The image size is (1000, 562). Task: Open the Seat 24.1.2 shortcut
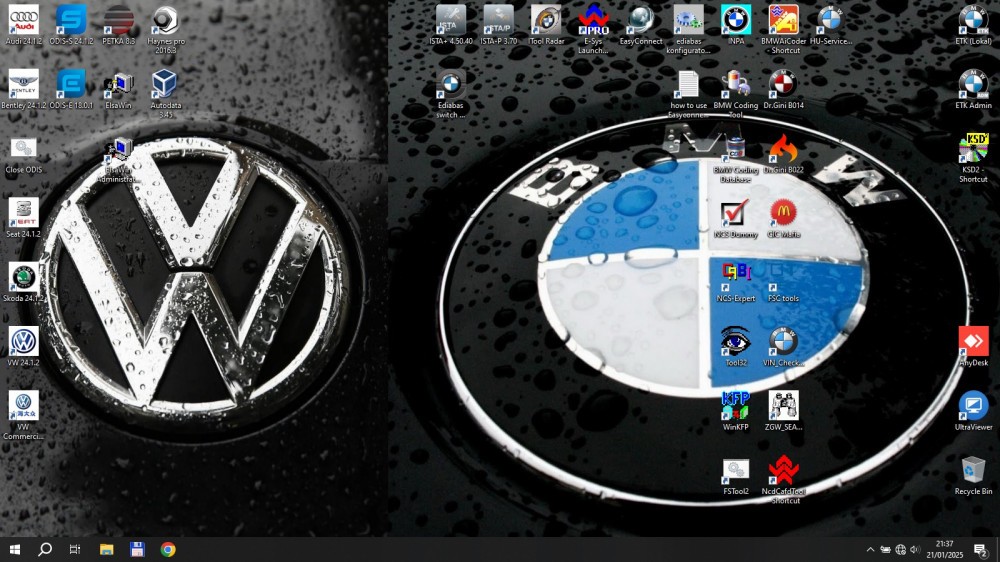[24, 218]
